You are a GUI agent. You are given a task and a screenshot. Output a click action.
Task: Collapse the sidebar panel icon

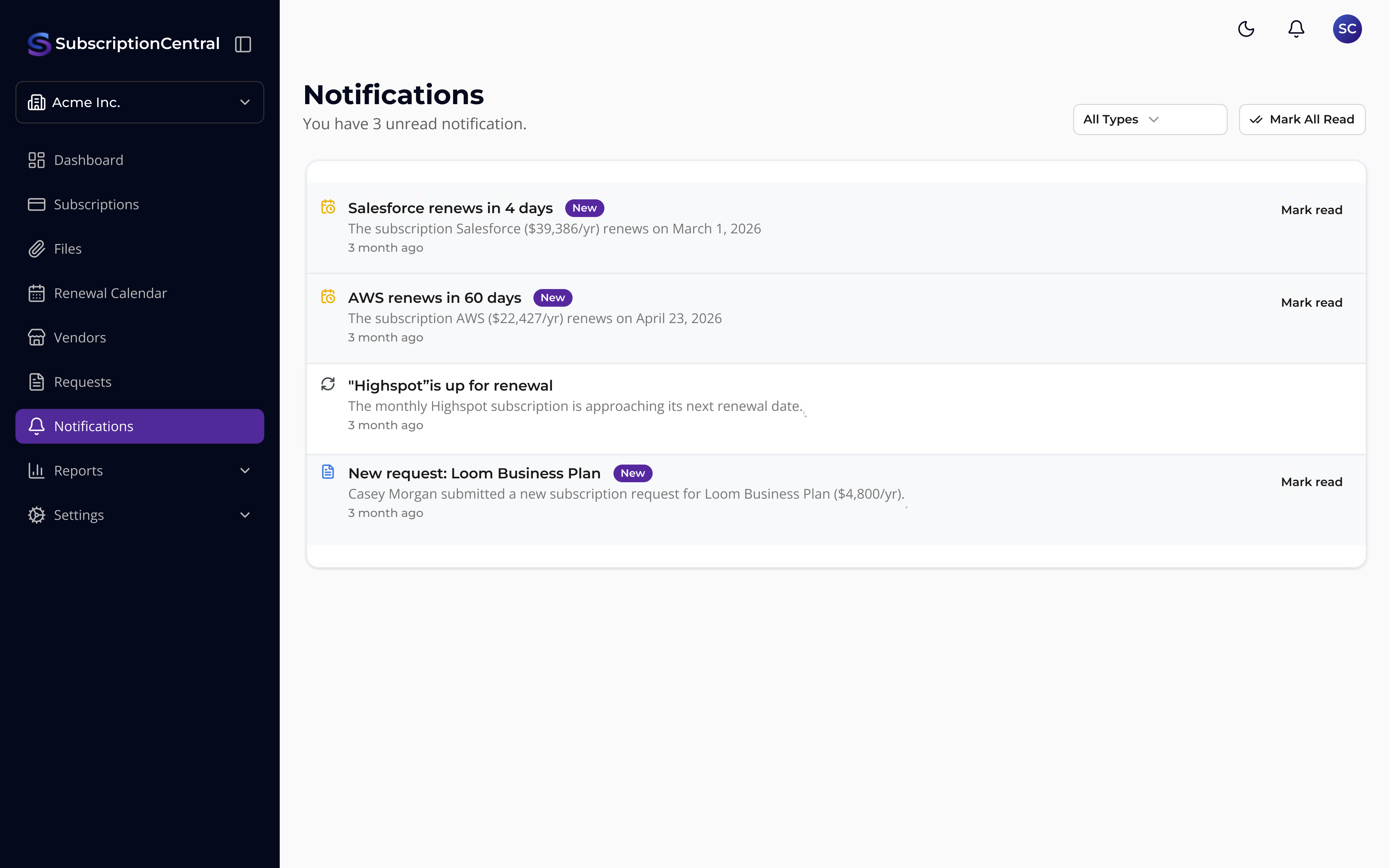243,44
